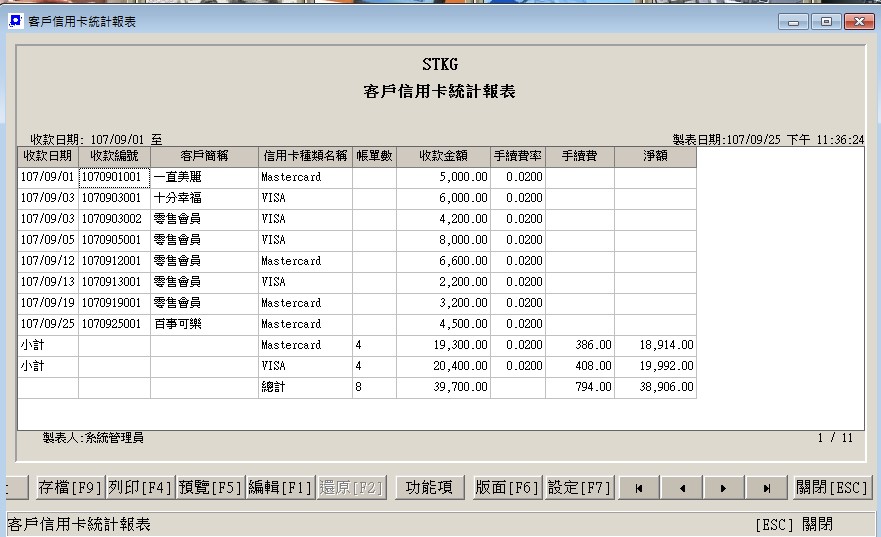Maximize the report window
The image size is (881, 537).
pos(826,22)
